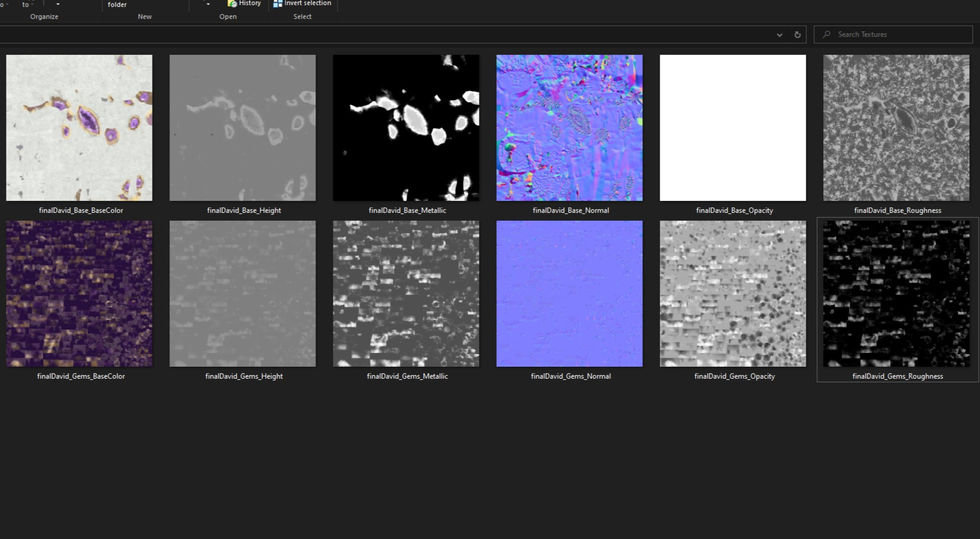Select the finalDavid_Gems_Roughness thumbnail
980x539 pixels.
896,294
